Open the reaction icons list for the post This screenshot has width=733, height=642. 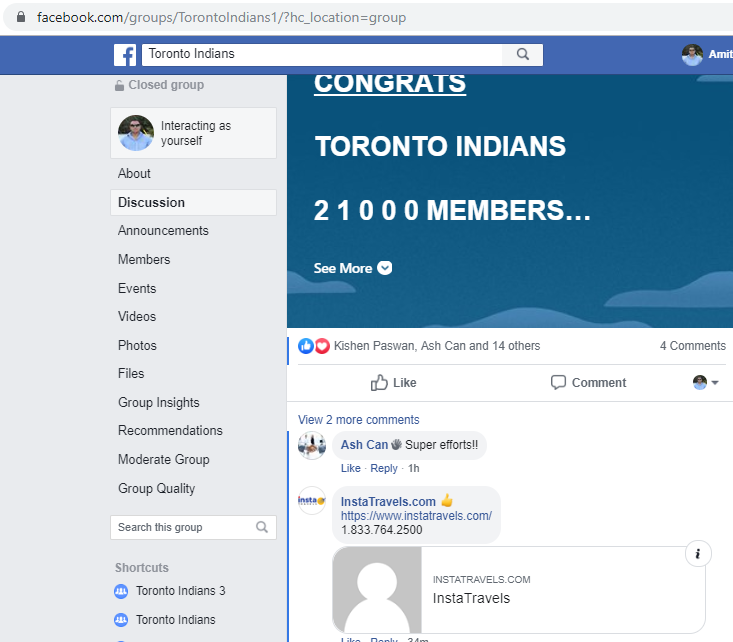pos(314,346)
